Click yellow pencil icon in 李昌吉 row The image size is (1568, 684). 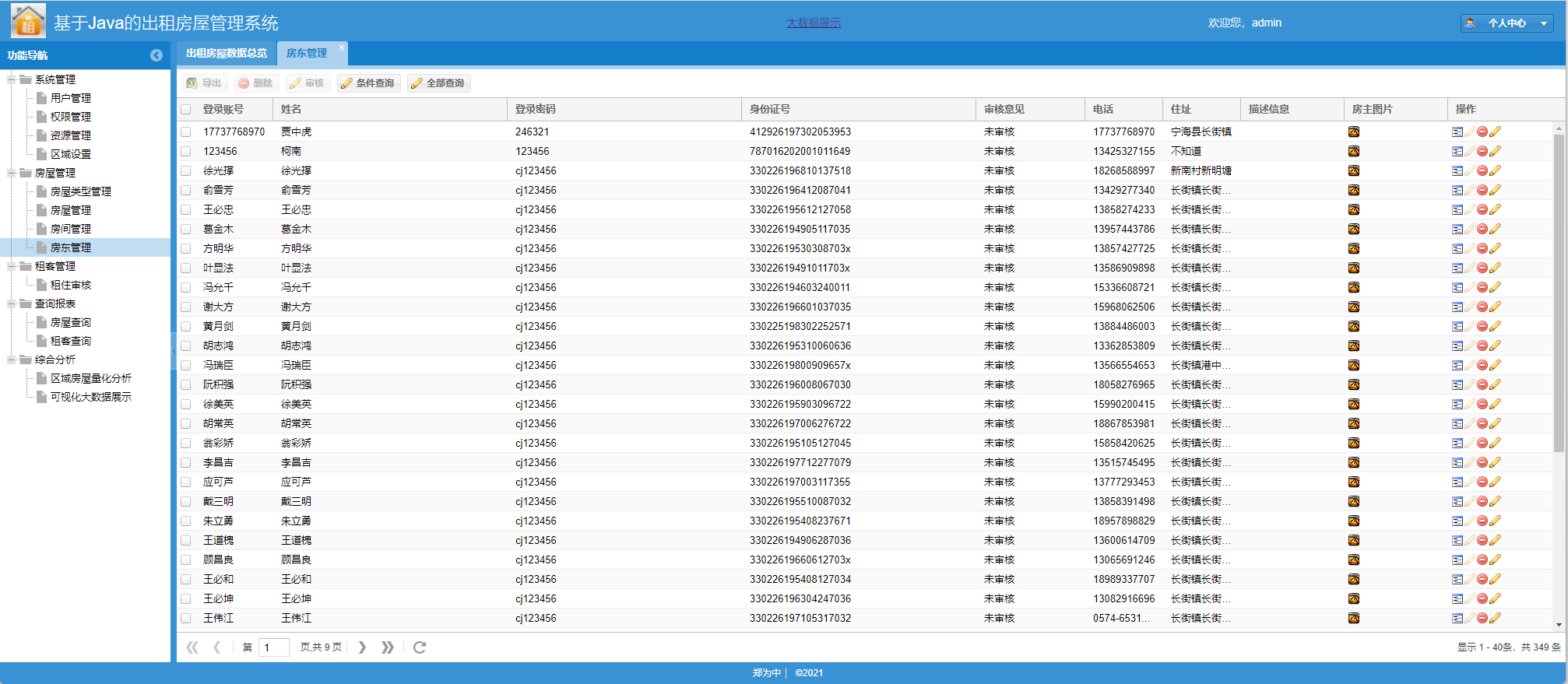click(1495, 462)
